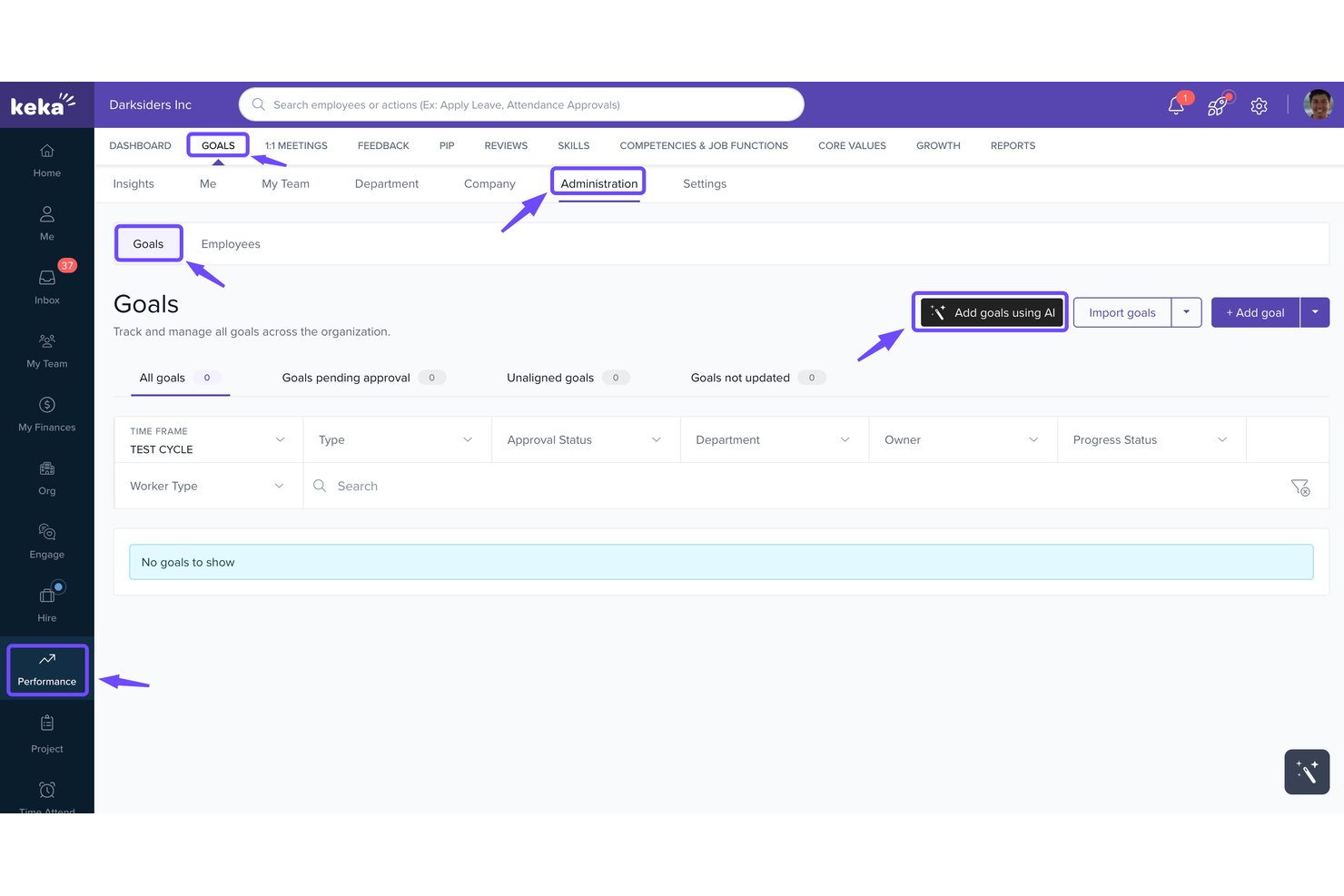Switch to the My Team sub-tab
This screenshot has height=896, width=1344.
(285, 183)
